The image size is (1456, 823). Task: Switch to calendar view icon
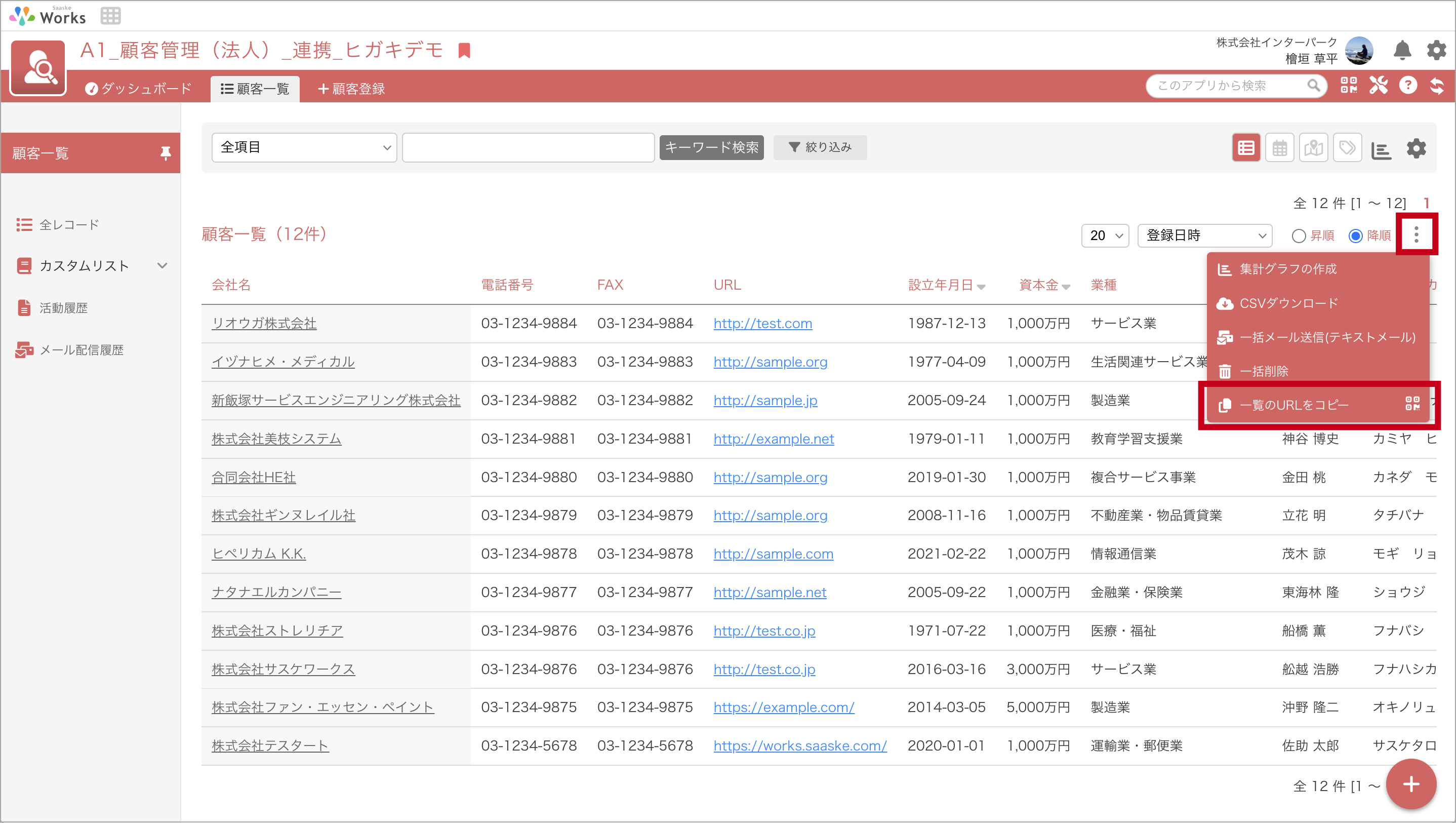point(1280,148)
